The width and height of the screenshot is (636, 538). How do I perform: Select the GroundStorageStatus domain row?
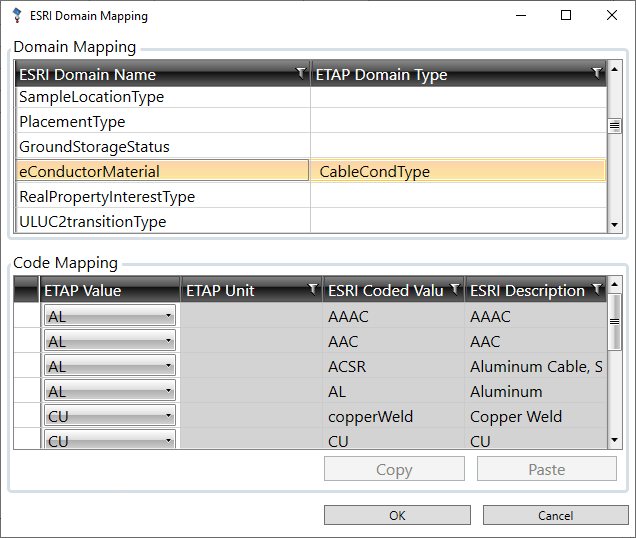click(311, 146)
